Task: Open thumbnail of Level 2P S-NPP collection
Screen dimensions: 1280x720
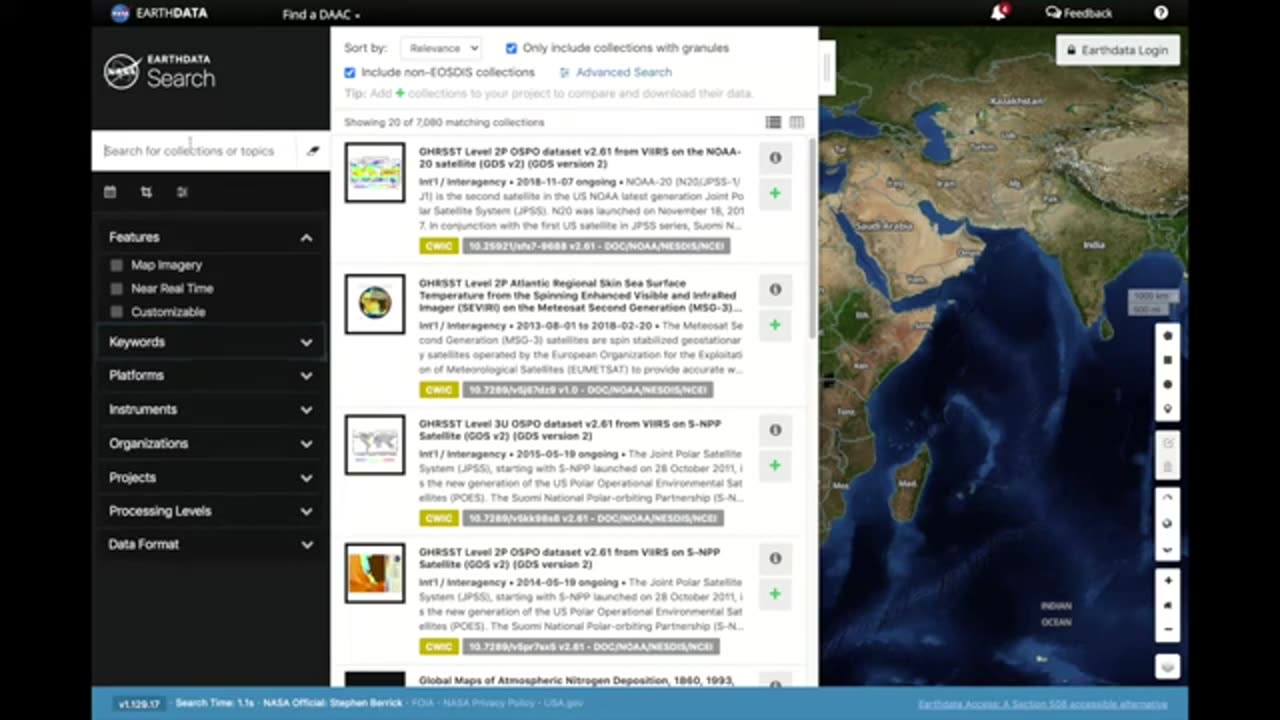Action: tap(375, 573)
